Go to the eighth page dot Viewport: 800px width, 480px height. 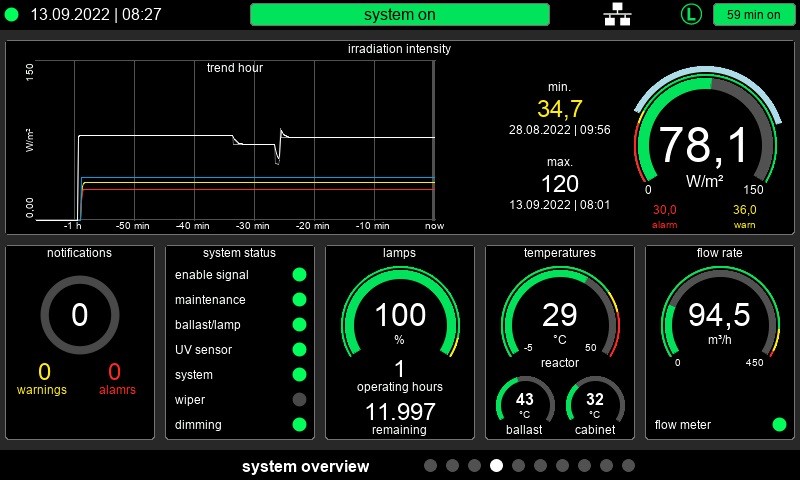(585, 465)
